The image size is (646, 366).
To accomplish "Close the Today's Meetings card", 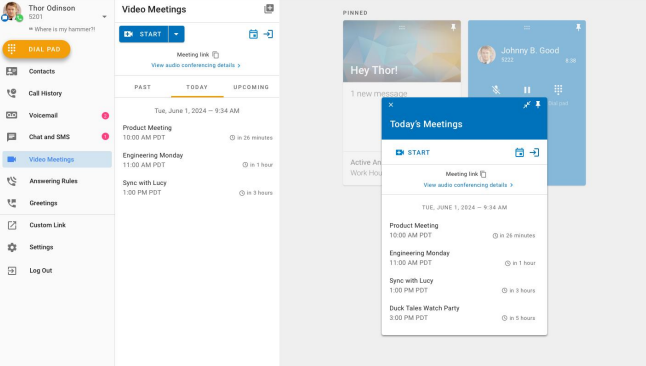I will (x=391, y=105).
